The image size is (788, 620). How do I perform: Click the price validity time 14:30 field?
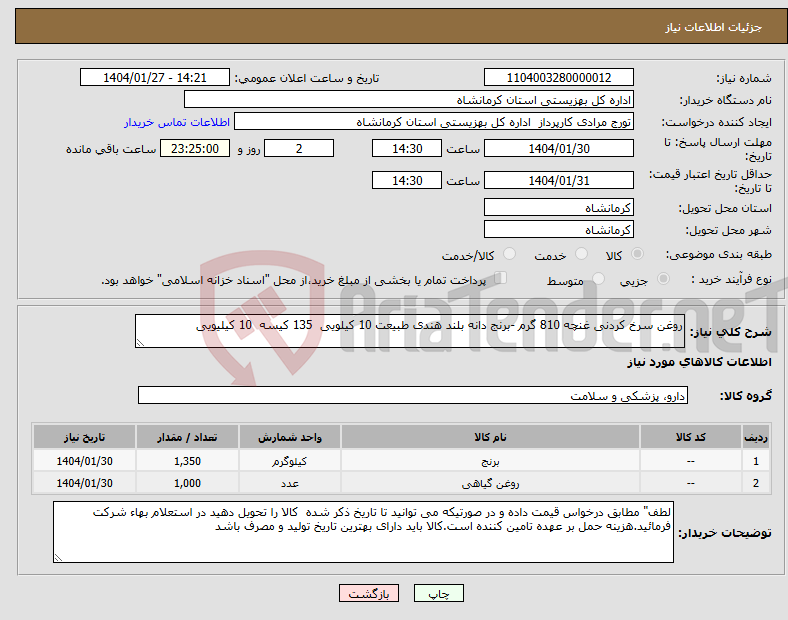click(407, 180)
